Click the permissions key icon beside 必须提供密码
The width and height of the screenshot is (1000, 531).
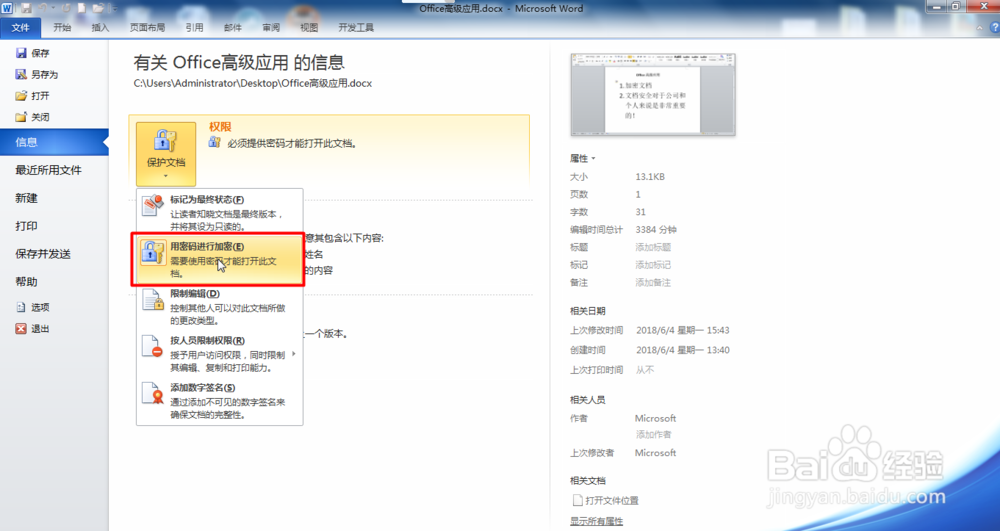coord(214,142)
